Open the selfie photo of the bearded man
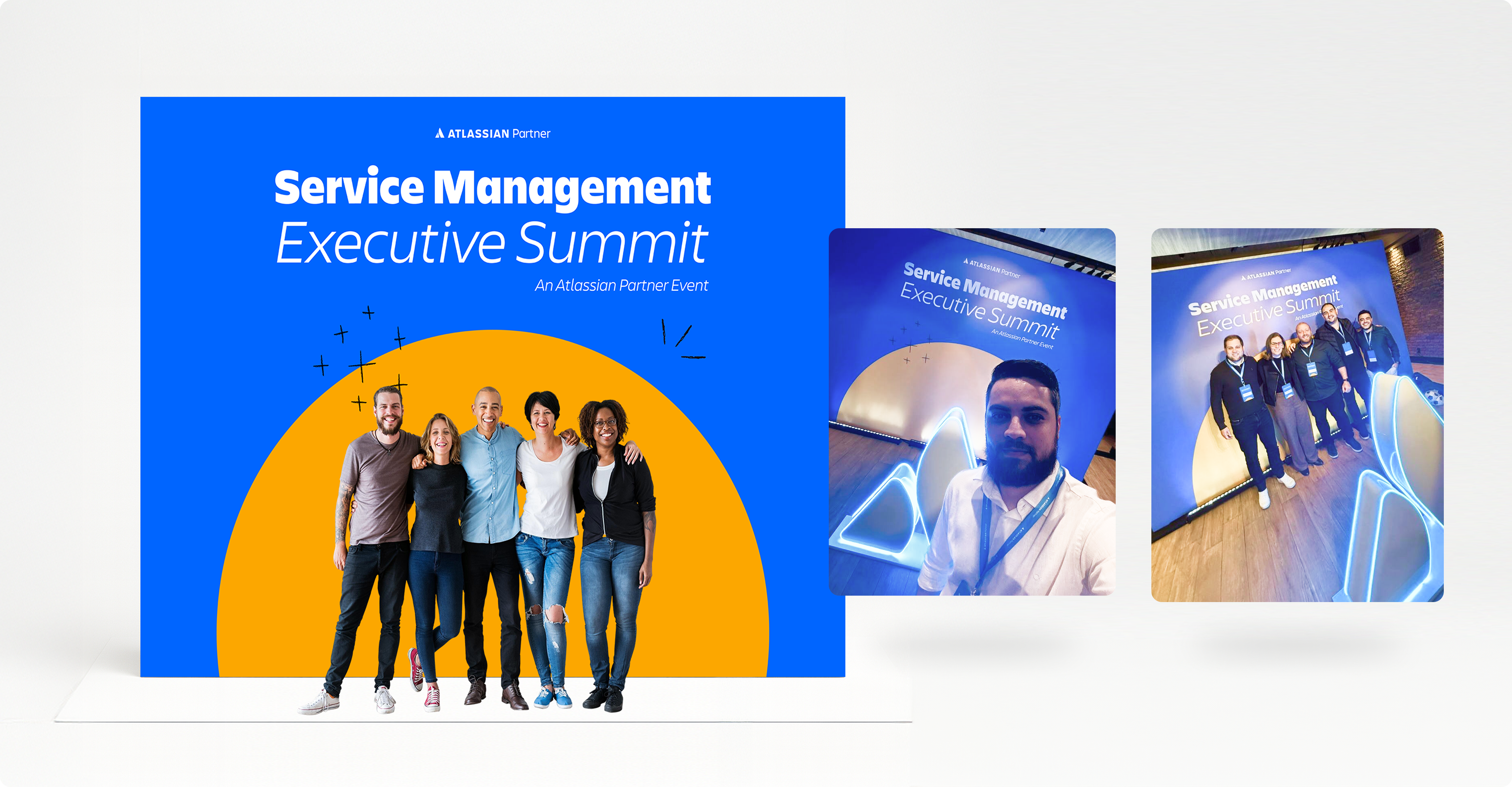 point(971,412)
